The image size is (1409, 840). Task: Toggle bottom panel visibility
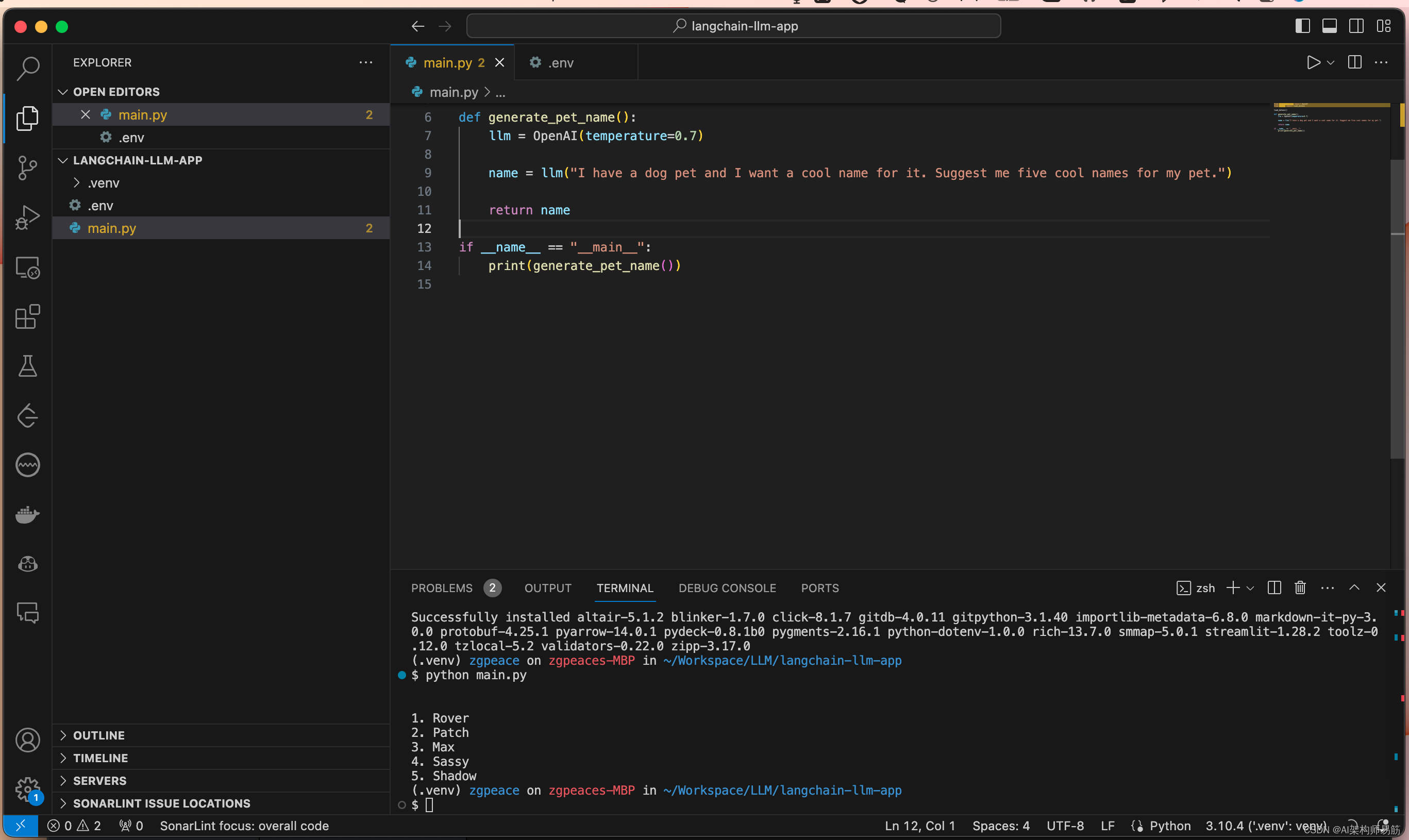(1330, 26)
